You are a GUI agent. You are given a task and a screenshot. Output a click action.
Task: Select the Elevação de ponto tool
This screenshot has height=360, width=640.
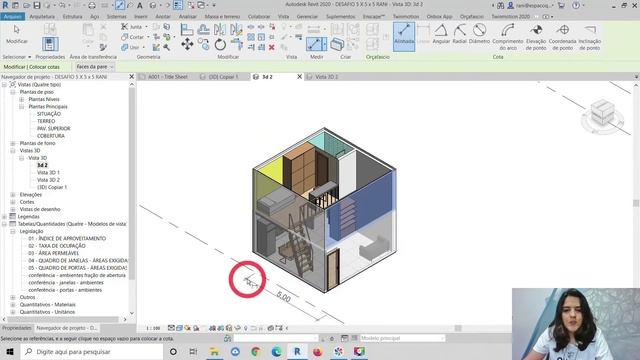pos(536,37)
